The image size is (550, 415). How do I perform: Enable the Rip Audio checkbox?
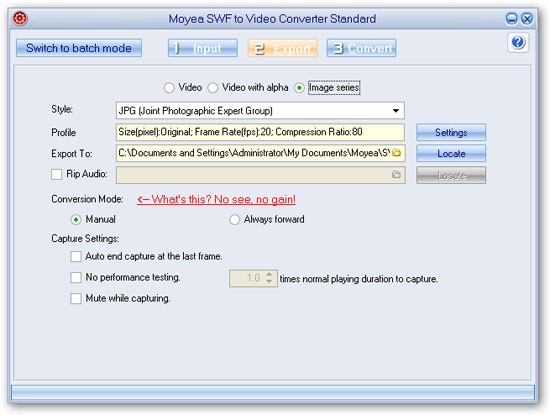click(56, 174)
